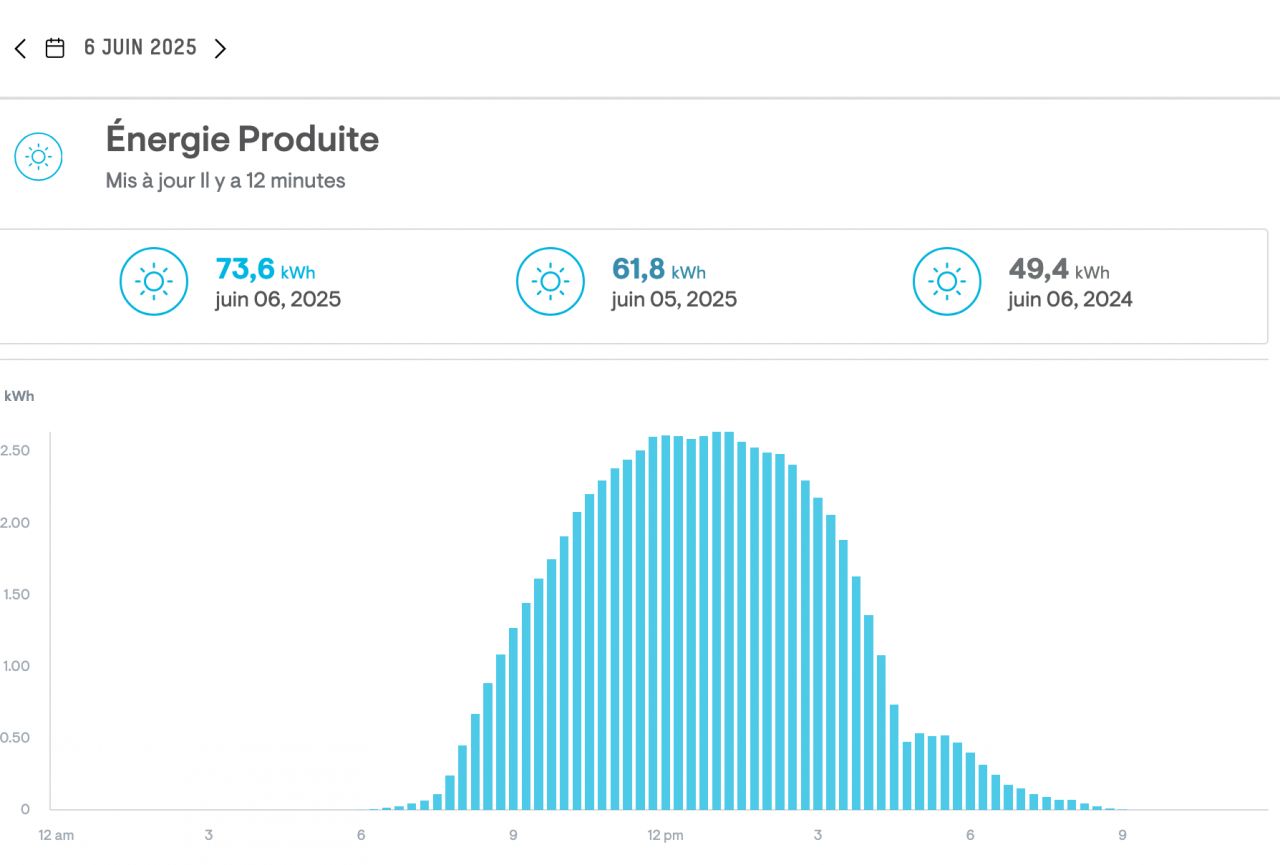Click the 9 am x-axis label
Screen dimensions: 1280x865
tap(512, 835)
